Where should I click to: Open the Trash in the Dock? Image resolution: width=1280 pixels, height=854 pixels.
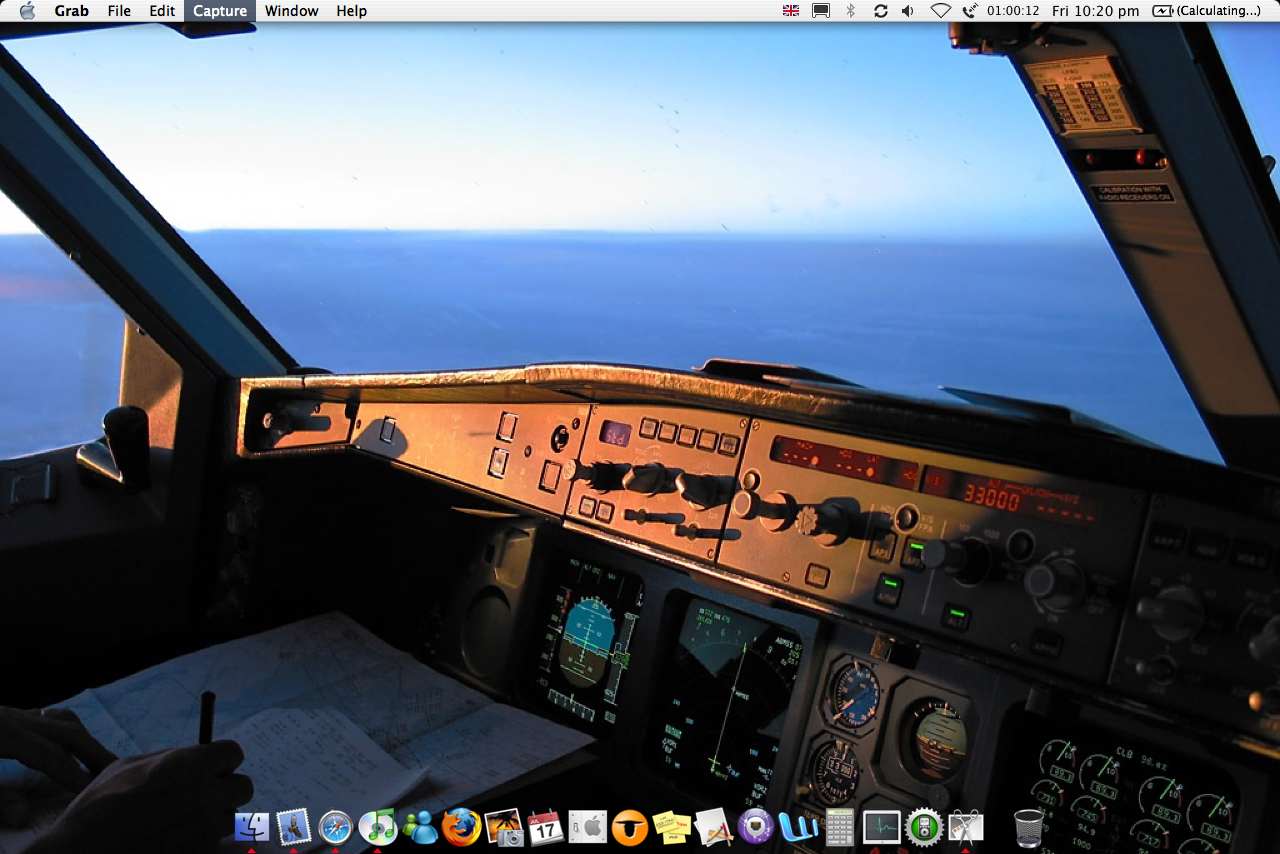(x=1028, y=827)
